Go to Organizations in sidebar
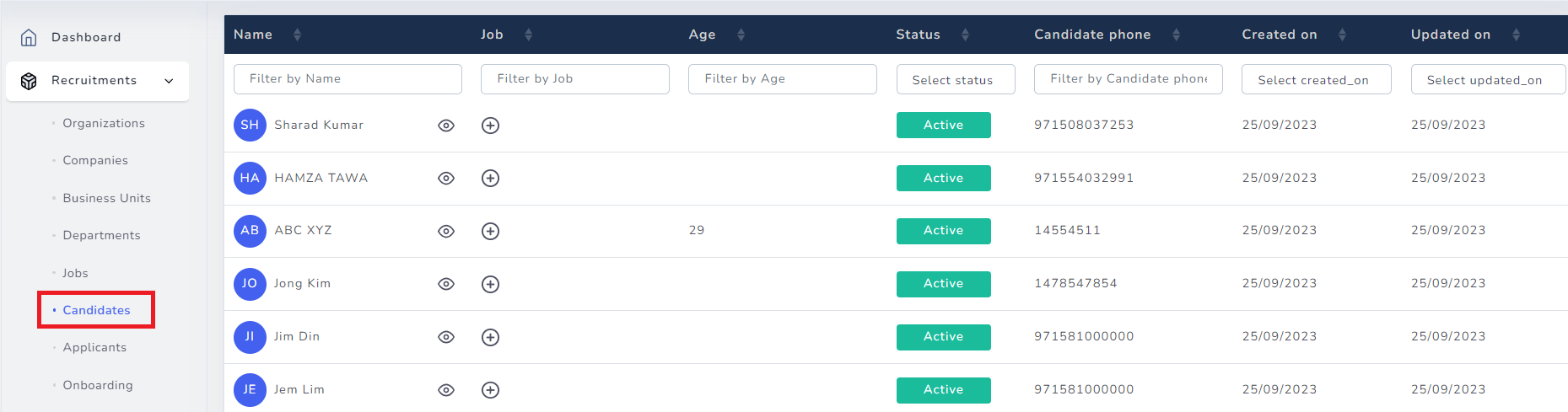The height and width of the screenshot is (412, 1568). click(x=104, y=123)
